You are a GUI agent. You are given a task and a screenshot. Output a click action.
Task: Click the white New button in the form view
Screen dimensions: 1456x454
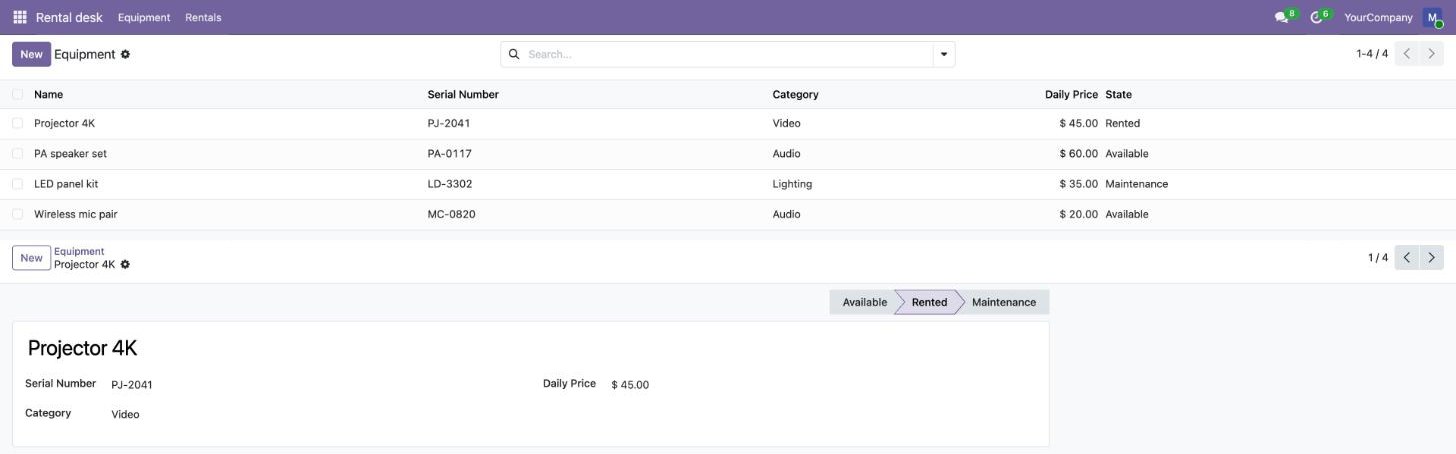point(31,258)
